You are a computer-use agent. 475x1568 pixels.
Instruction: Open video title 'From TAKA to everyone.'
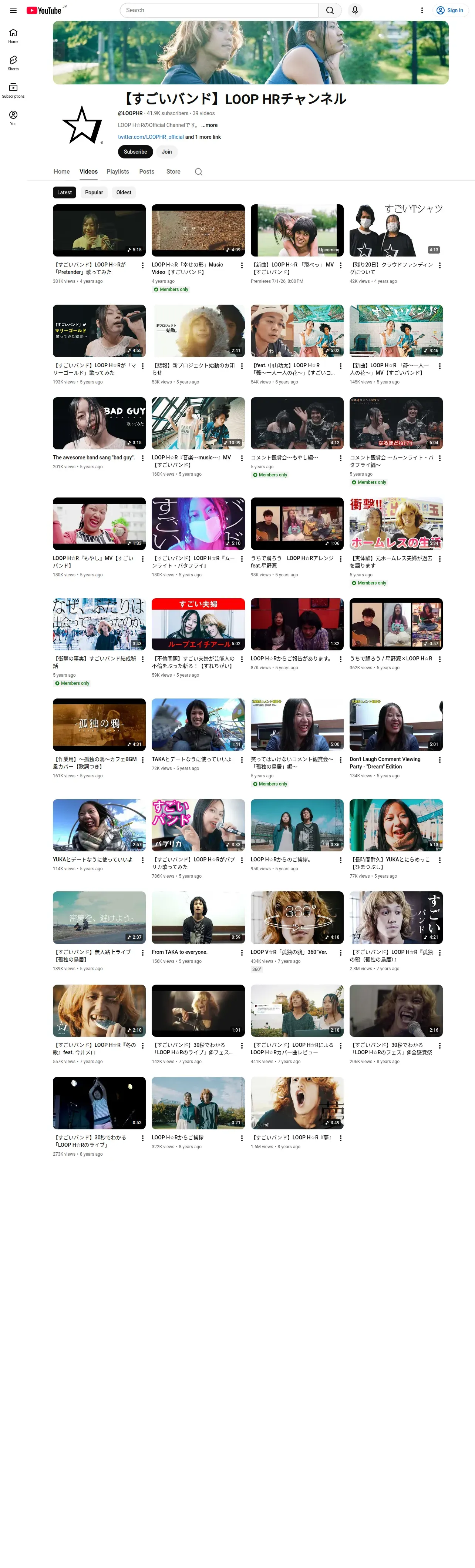pyautogui.click(x=179, y=952)
